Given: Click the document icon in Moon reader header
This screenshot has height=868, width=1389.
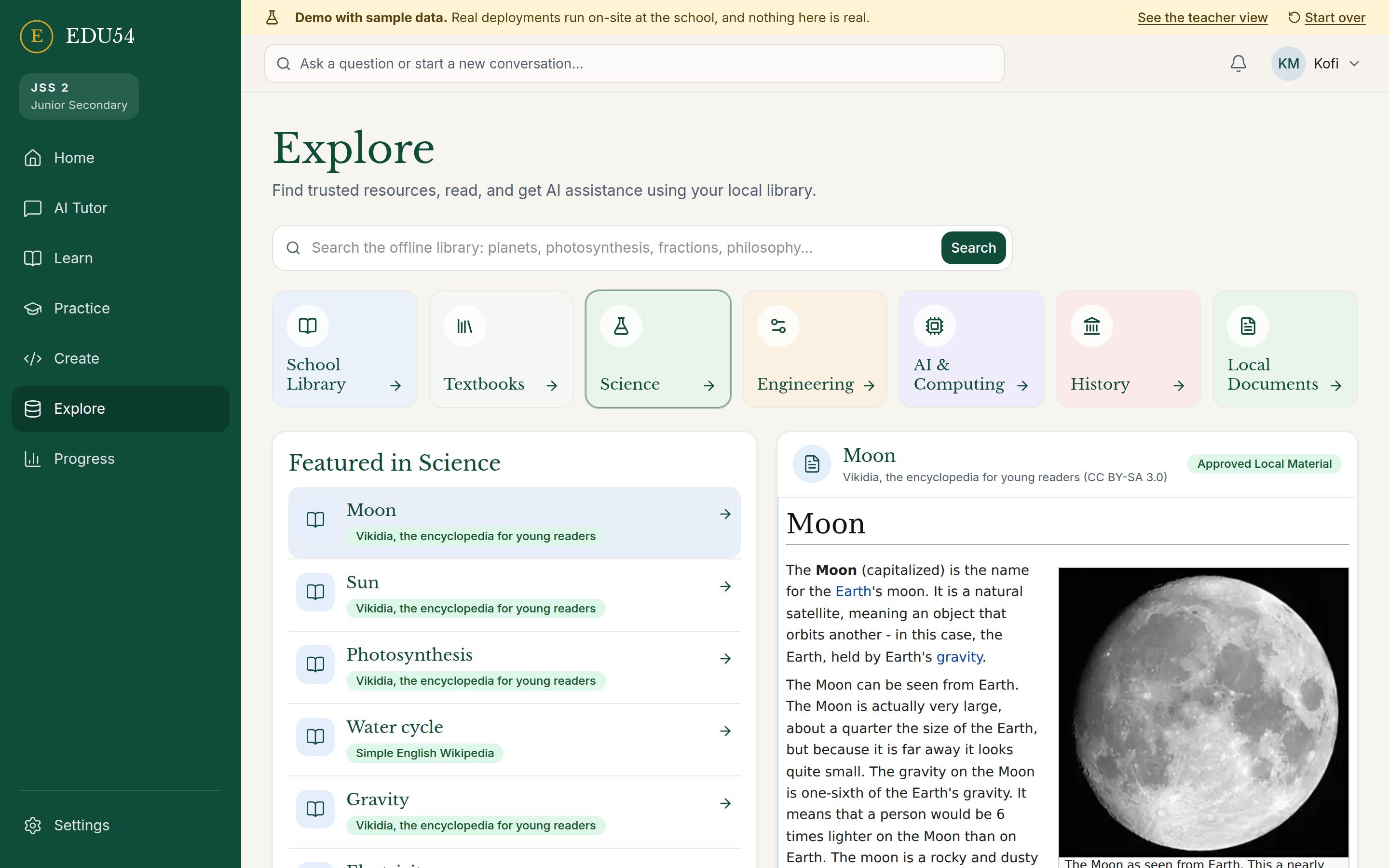Looking at the screenshot, I should (x=812, y=464).
